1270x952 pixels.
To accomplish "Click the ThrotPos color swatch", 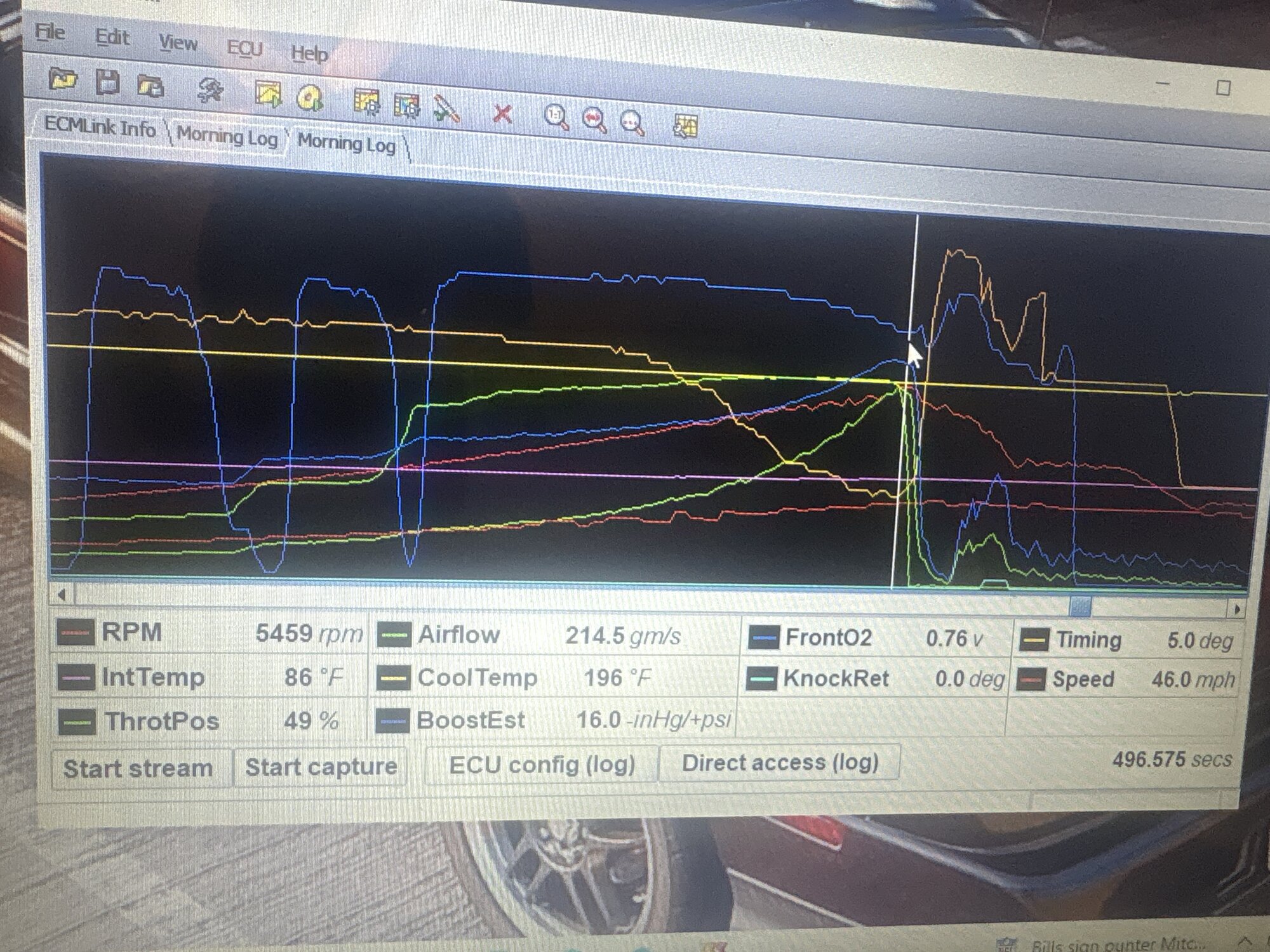I will click(76, 722).
